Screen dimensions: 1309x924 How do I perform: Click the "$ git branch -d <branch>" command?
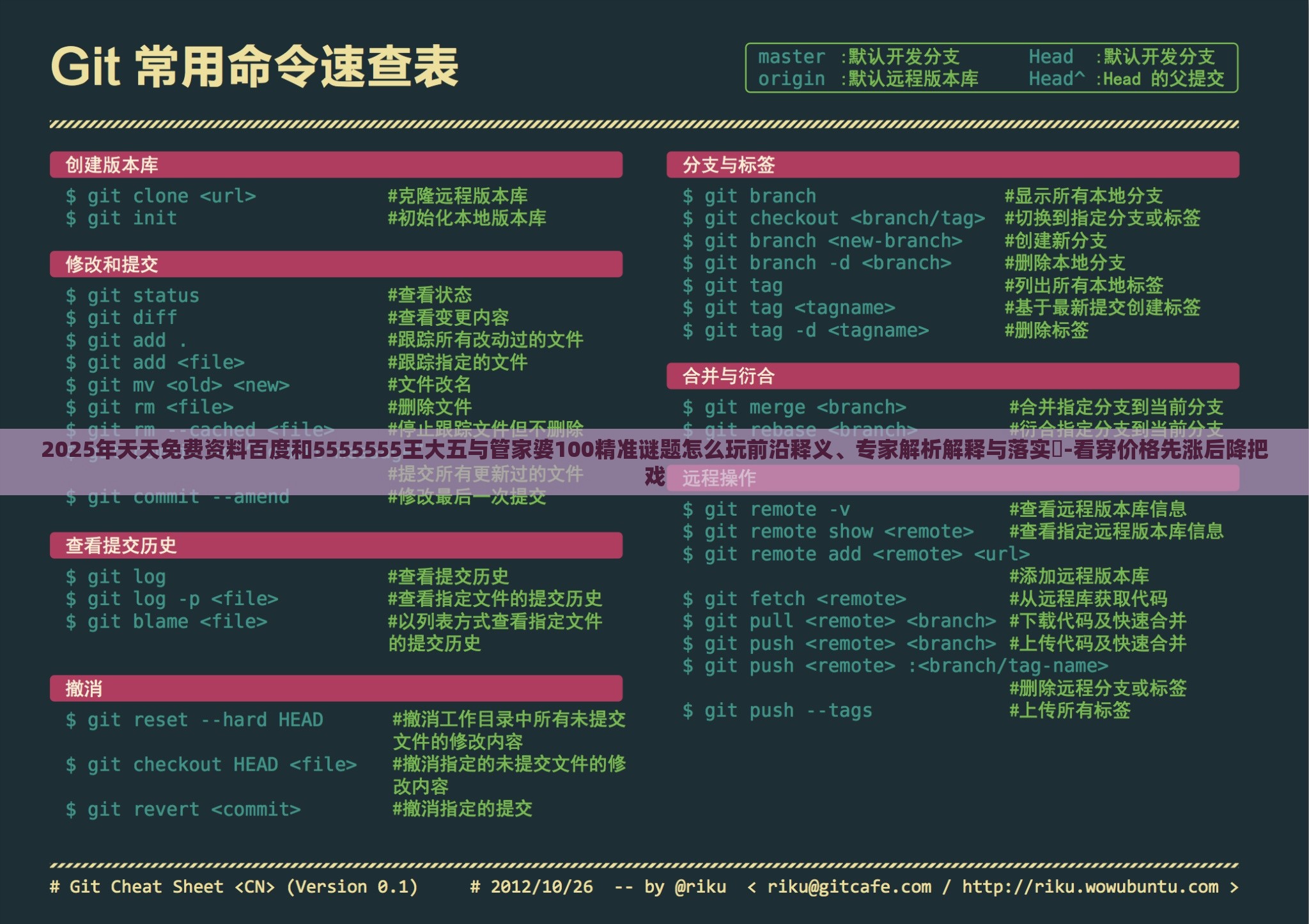coord(817,263)
